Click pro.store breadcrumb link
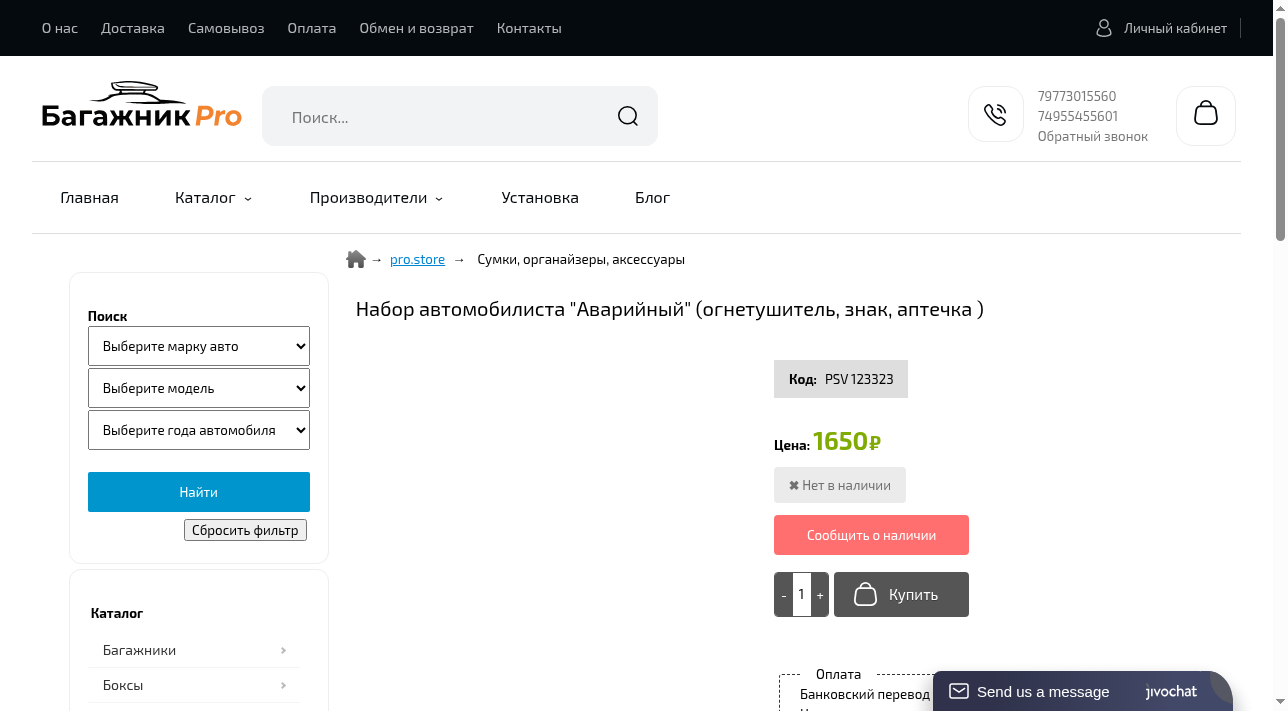Viewport: 1288px width, 711px height. pyautogui.click(x=417, y=259)
